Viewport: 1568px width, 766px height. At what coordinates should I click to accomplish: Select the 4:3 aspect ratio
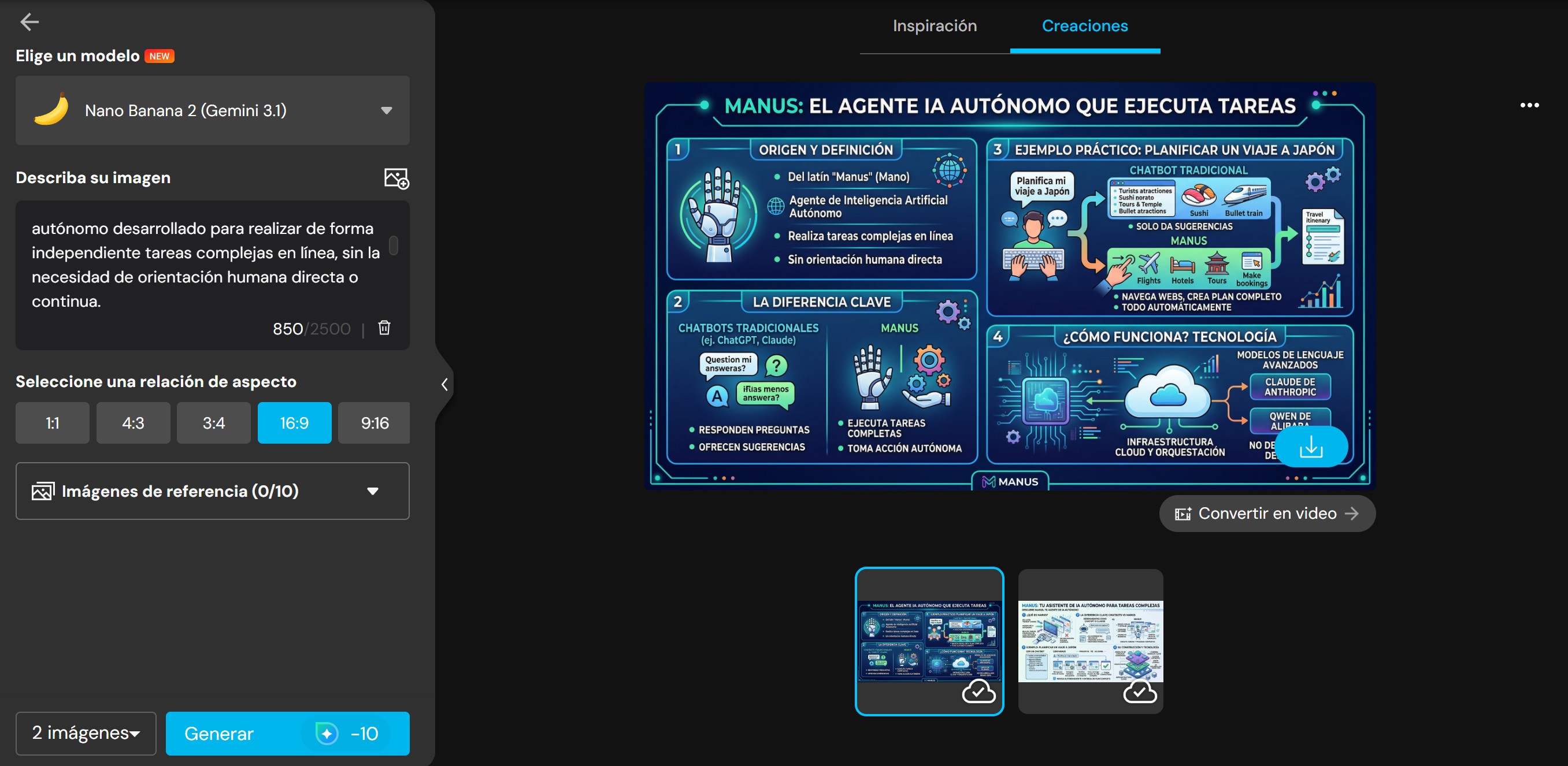click(x=133, y=423)
